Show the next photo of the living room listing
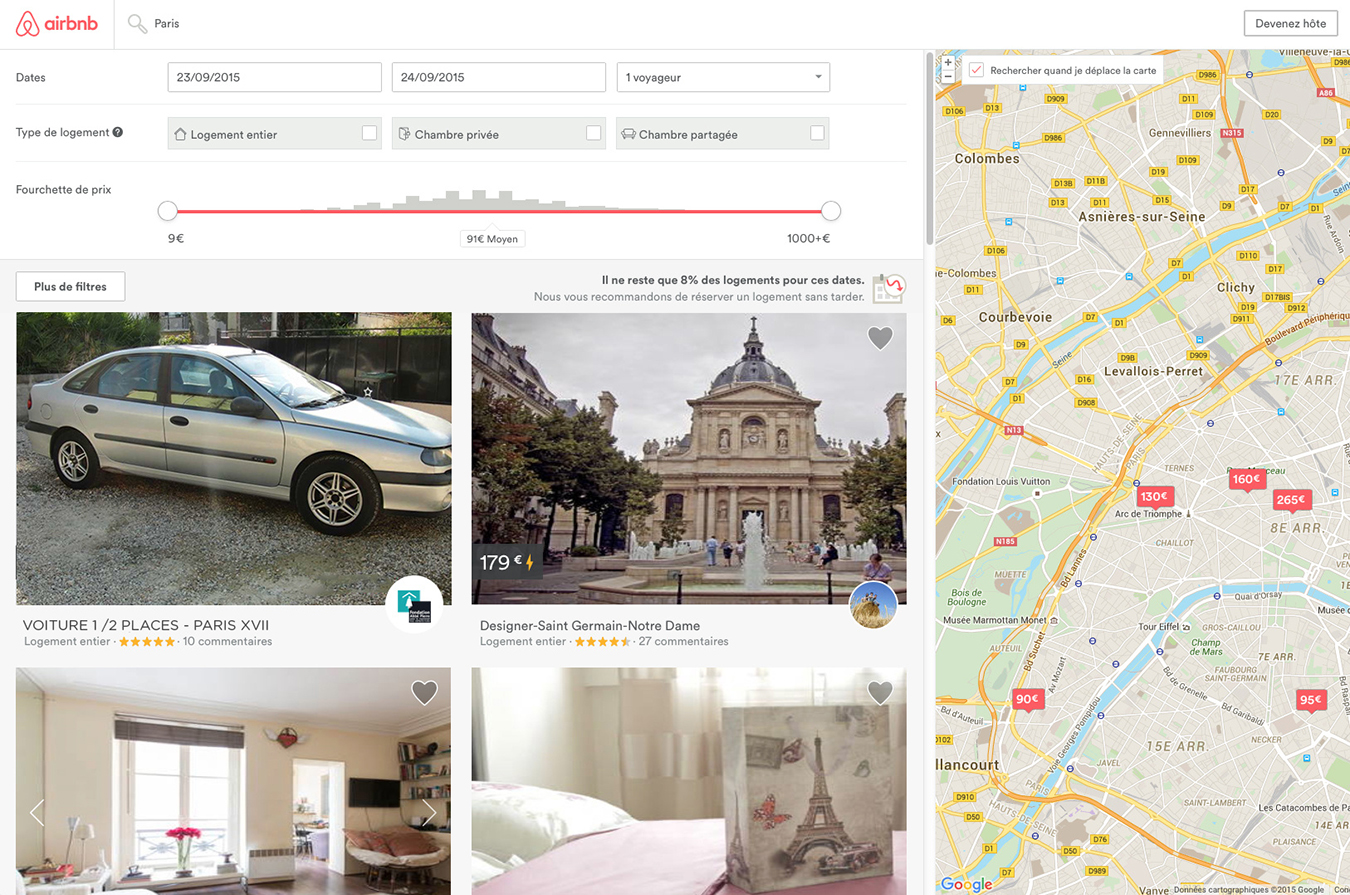Image resolution: width=1350 pixels, height=895 pixels. point(430,812)
